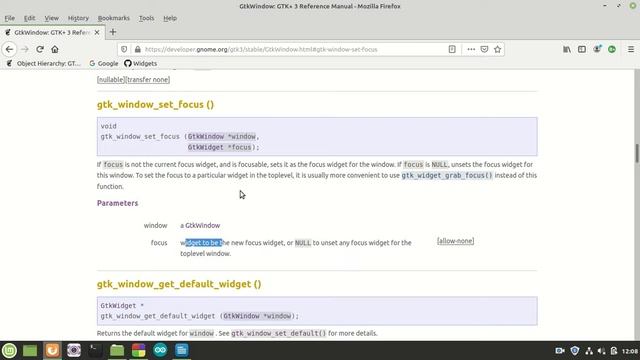
Task: Open a new tab with plus button
Action: [x=113, y=32]
